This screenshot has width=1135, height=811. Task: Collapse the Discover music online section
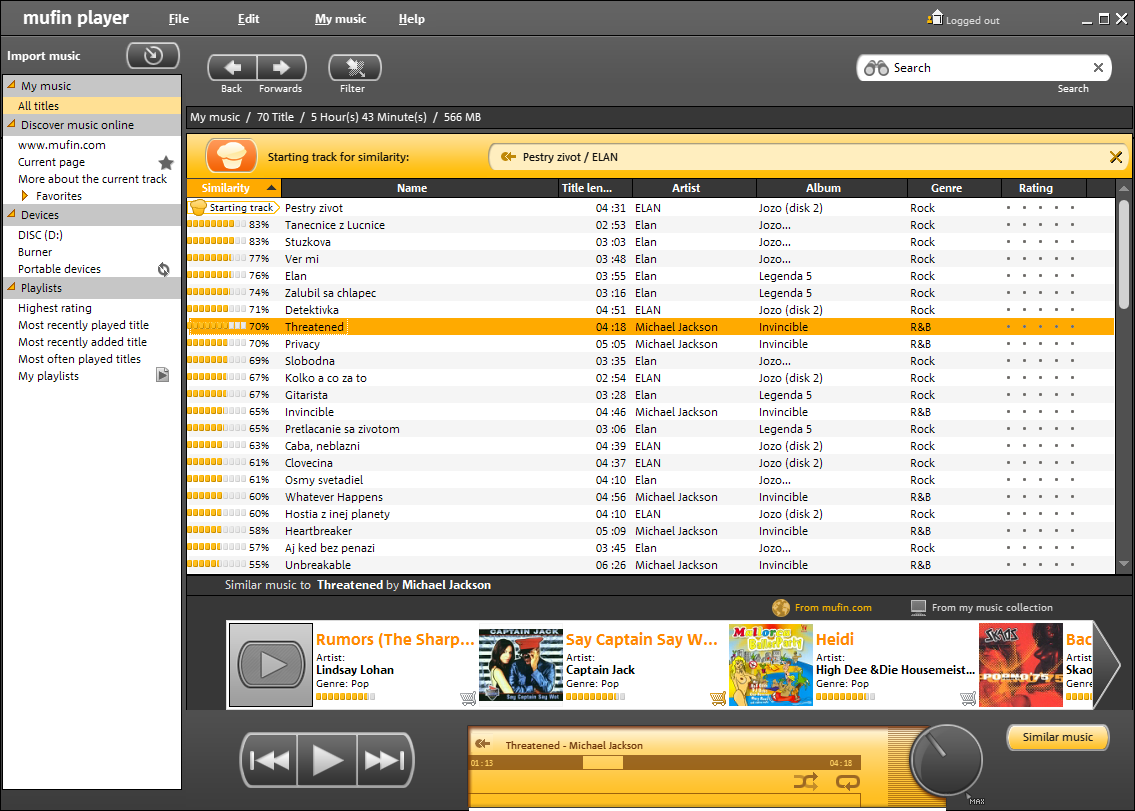[x=12, y=124]
